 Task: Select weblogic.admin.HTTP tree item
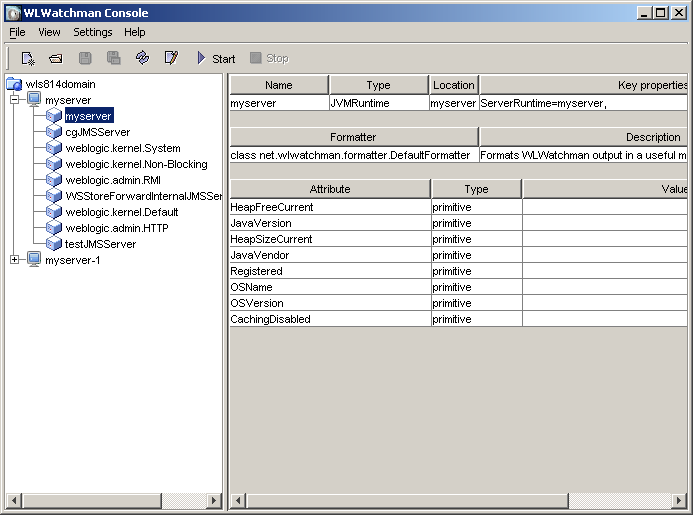pos(117,228)
